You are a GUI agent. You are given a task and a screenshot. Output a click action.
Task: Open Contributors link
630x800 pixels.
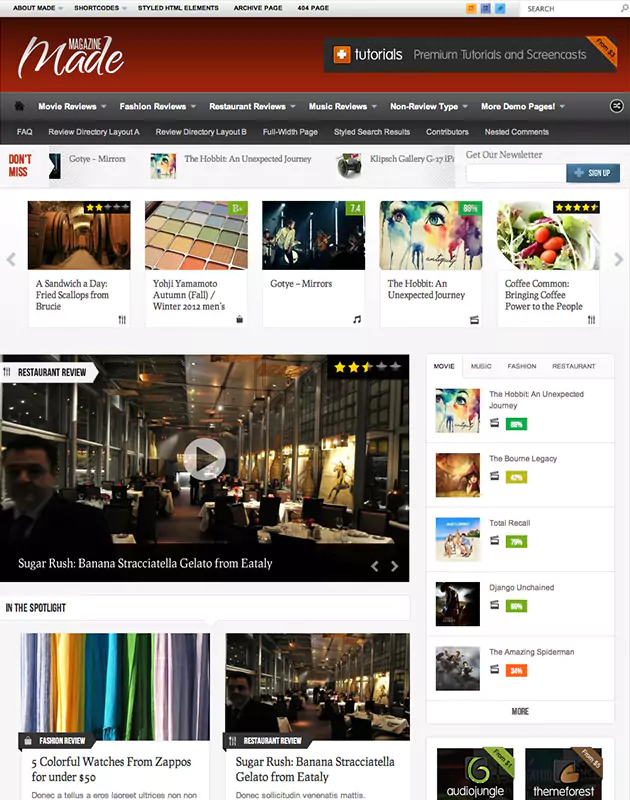[x=447, y=132]
